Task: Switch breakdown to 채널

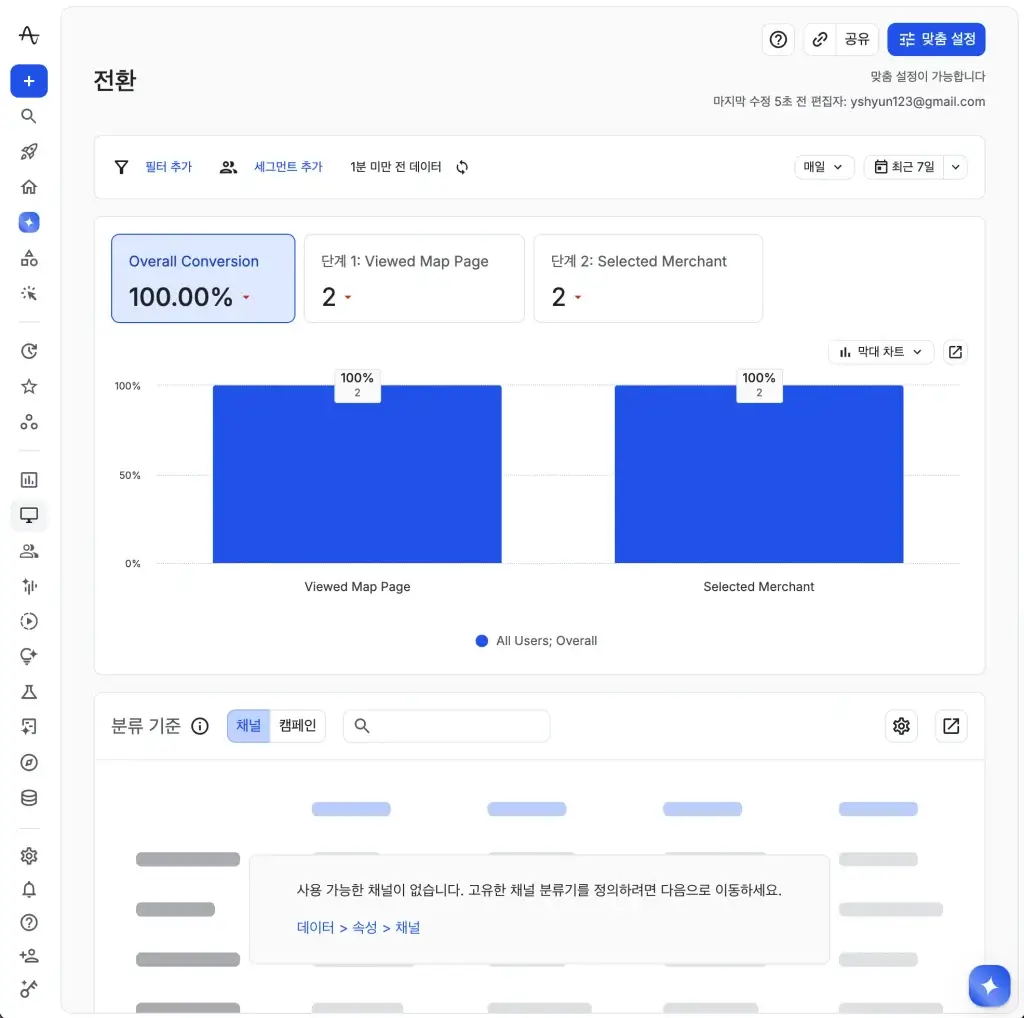Action: tap(248, 726)
